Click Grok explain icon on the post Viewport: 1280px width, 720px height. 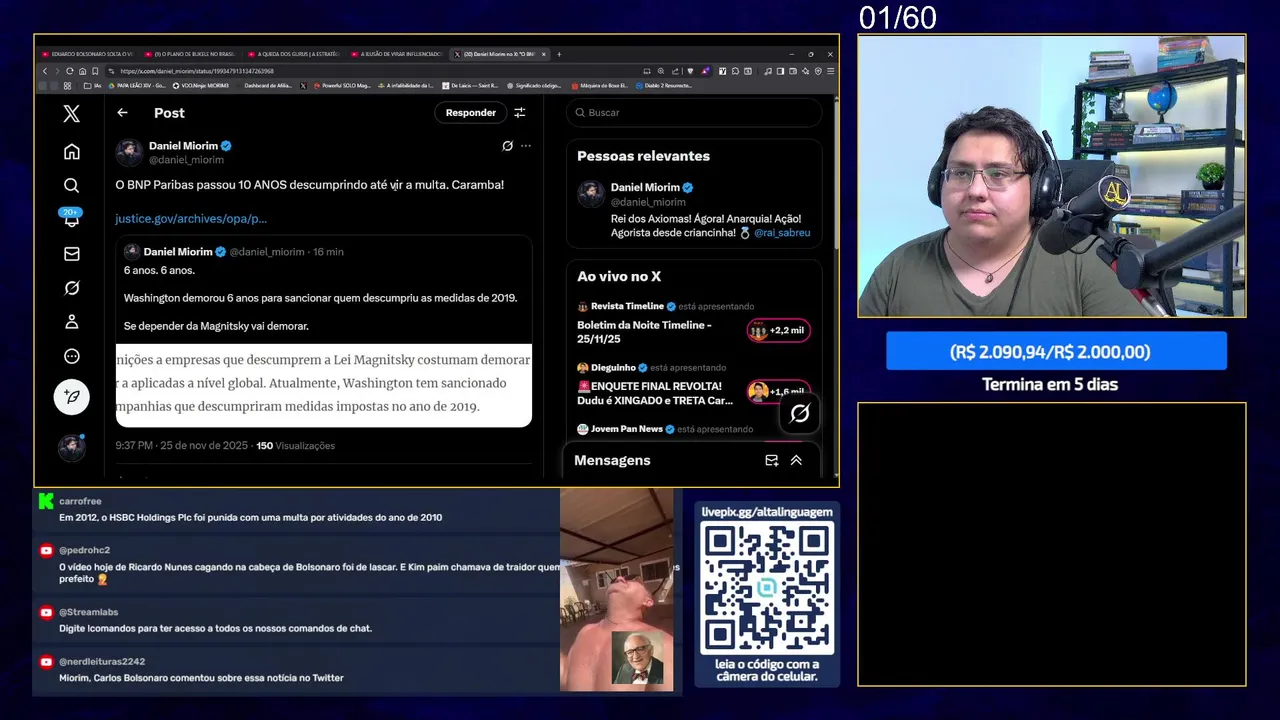pos(507,146)
